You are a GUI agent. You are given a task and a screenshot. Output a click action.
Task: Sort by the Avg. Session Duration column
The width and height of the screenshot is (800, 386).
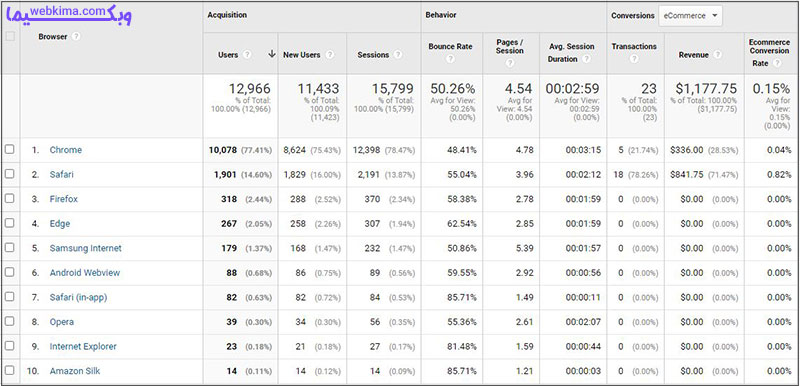(571, 53)
